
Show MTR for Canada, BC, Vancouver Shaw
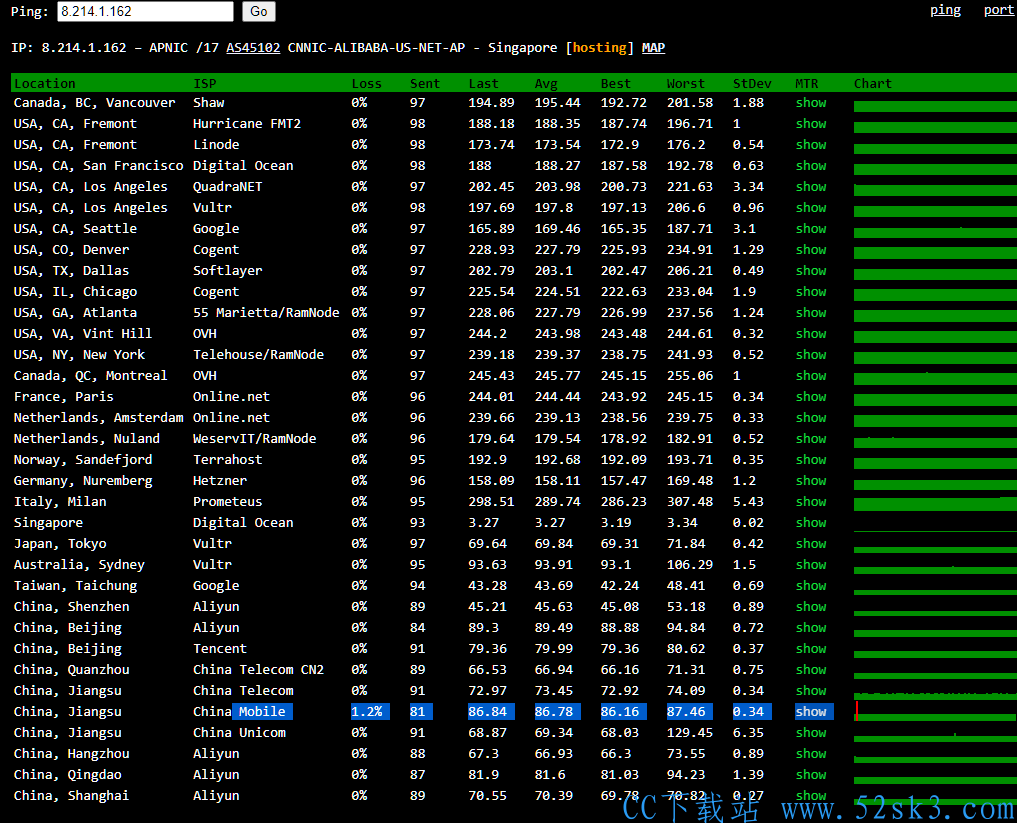pos(811,102)
